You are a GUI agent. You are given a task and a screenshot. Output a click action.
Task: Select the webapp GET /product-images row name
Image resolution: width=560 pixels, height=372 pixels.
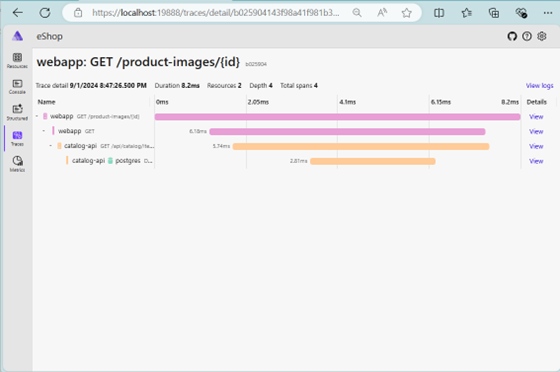click(95, 116)
